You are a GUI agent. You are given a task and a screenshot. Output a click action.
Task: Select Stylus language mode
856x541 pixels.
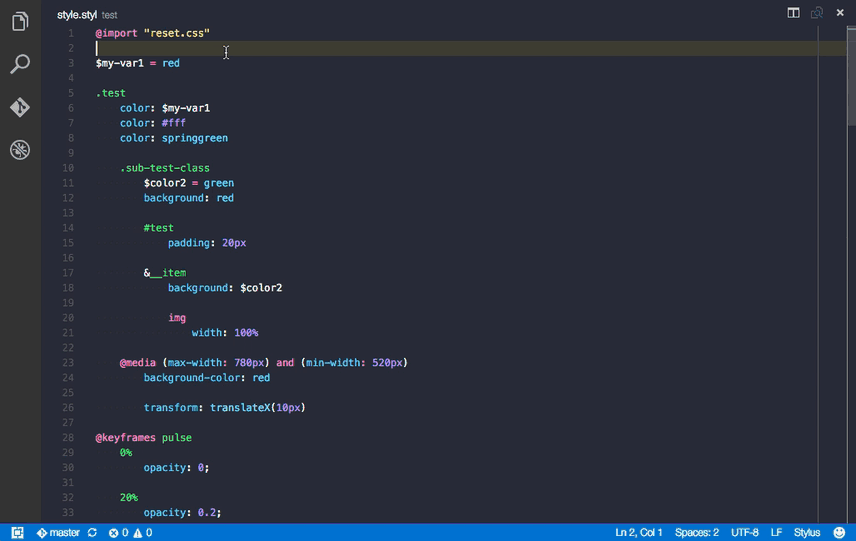tap(806, 533)
